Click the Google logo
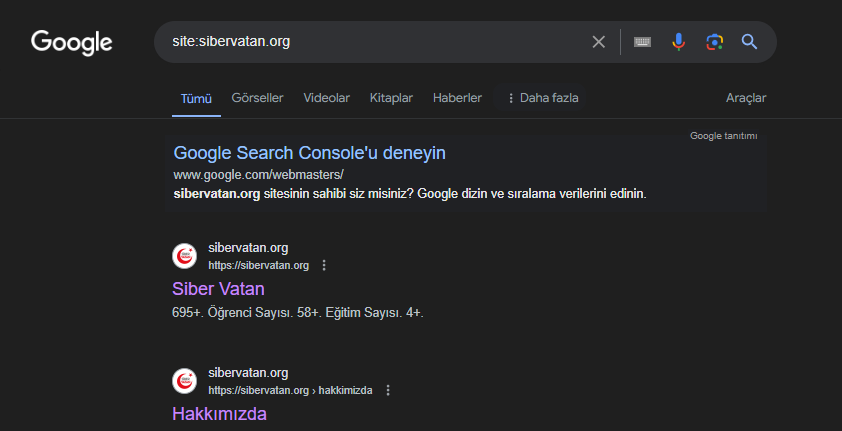 click(x=72, y=42)
